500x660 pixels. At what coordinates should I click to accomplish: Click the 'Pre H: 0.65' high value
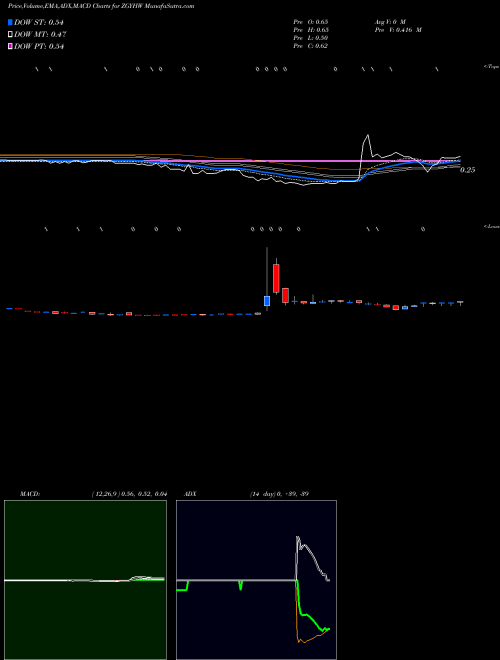pyautogui.click(x=311, y=30)
